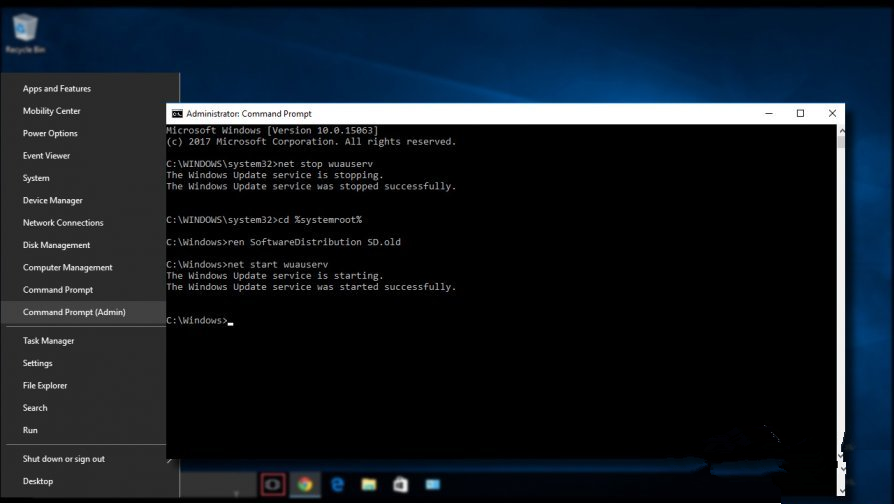894x504 pixels.
Task: Click 'Windows Update service was started successfully' text
Action: coord(311,287)
